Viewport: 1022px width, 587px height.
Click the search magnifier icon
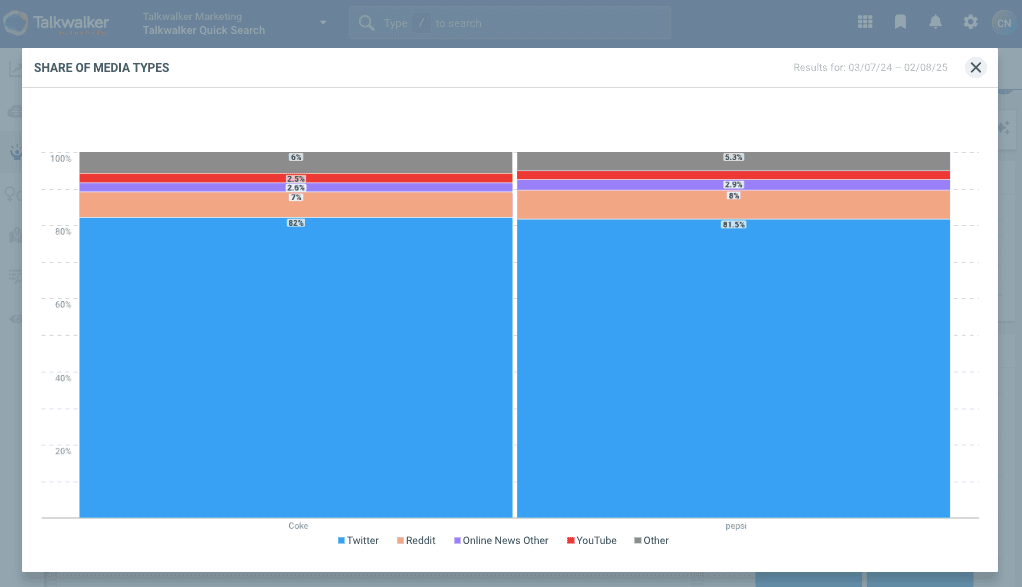click(366, 23)
